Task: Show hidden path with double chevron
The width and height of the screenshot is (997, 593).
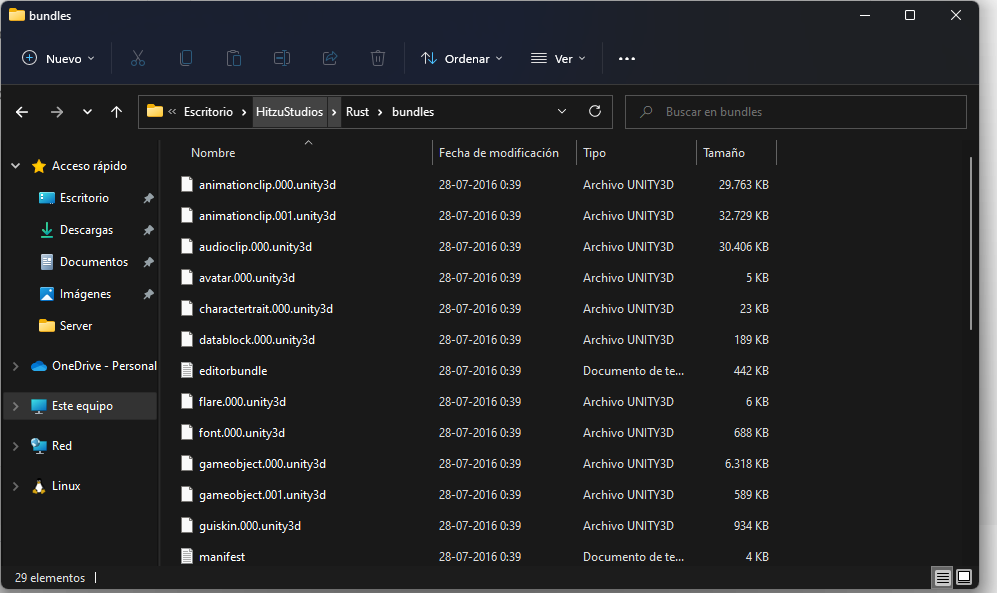Action: [172, 111]
